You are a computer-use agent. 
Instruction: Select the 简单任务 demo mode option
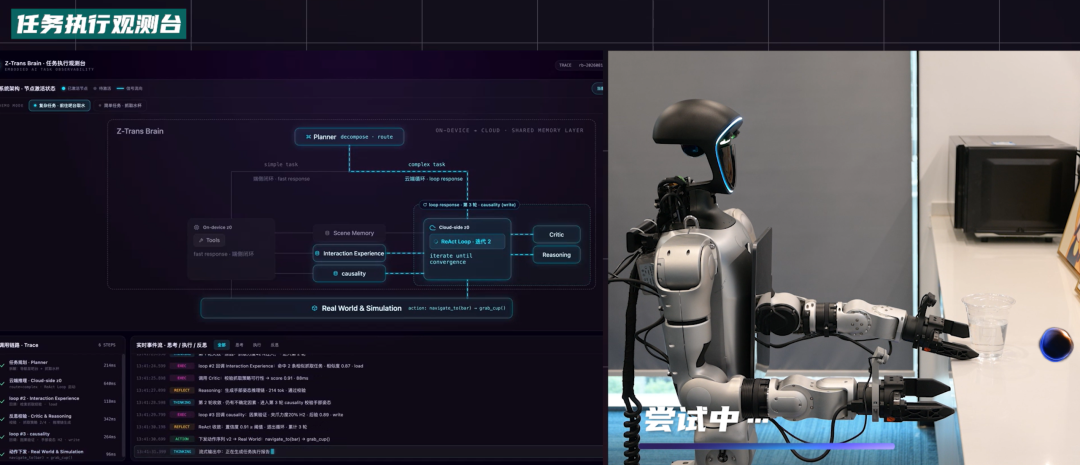coord(121,105)
